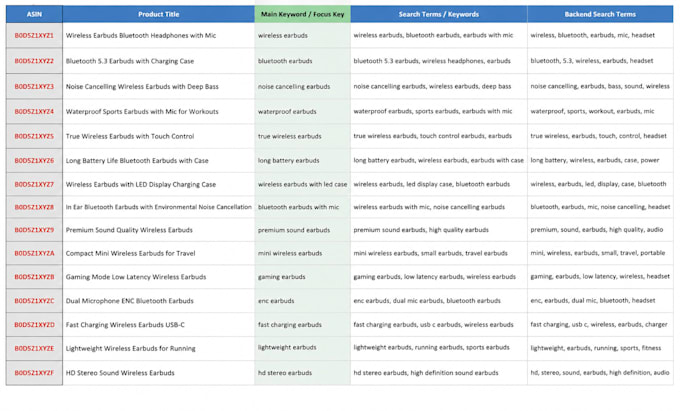Click backend terms 'wireless, bluetooth, earbuds, mic, headset'
The height and width of the screenshot is (411, 680).
(x=592, y=35)
